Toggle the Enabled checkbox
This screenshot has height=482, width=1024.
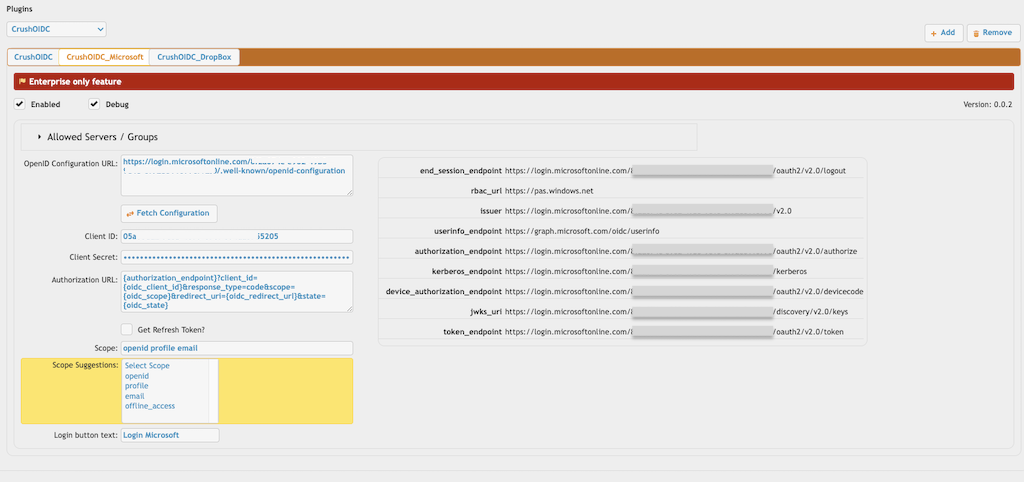click(20, 104)
